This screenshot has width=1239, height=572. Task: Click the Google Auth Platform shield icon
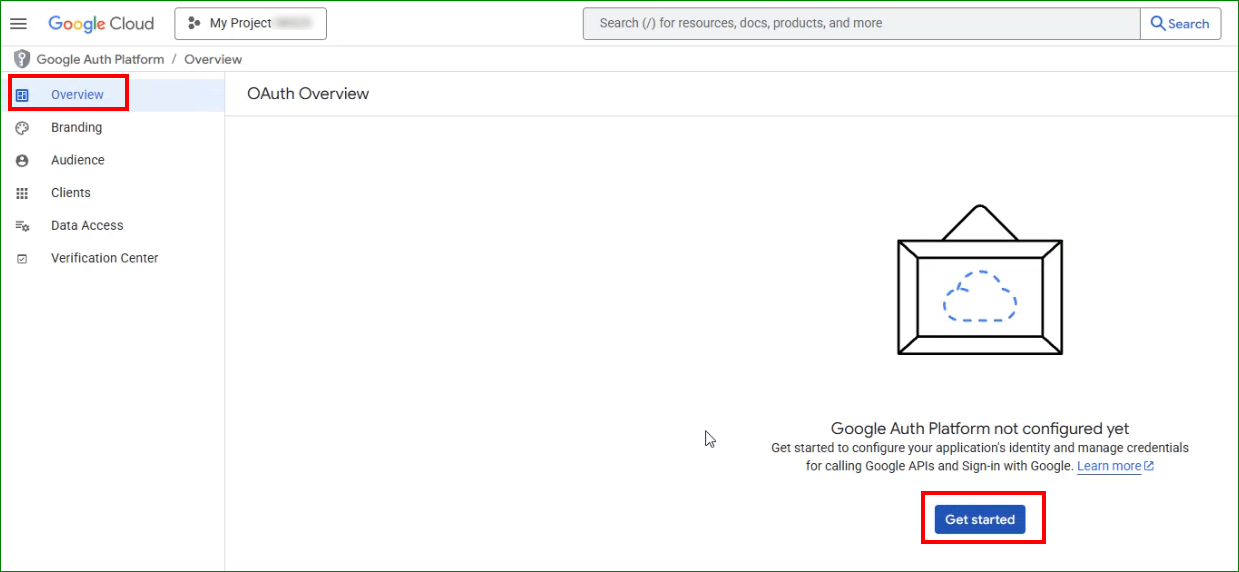coord(22,59)
